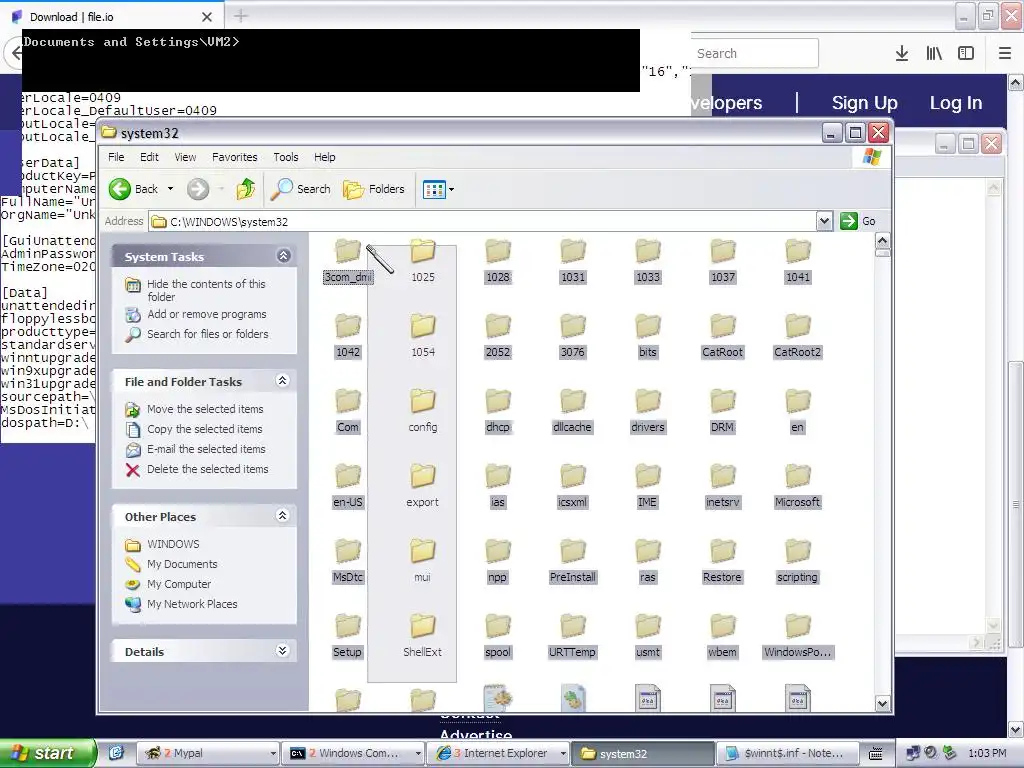
Task: Expand the Details panel
Action: tap(283, 650)
